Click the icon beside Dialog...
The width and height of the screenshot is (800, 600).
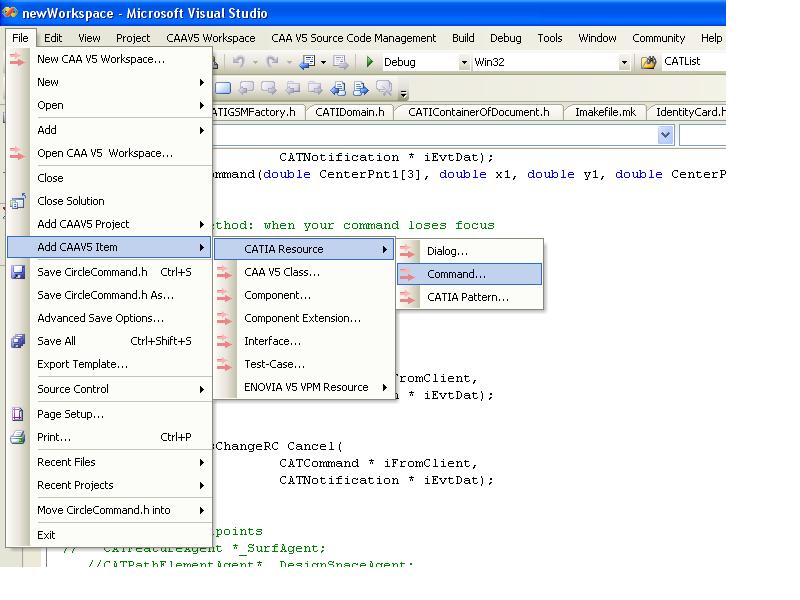(x=408, y=251)
